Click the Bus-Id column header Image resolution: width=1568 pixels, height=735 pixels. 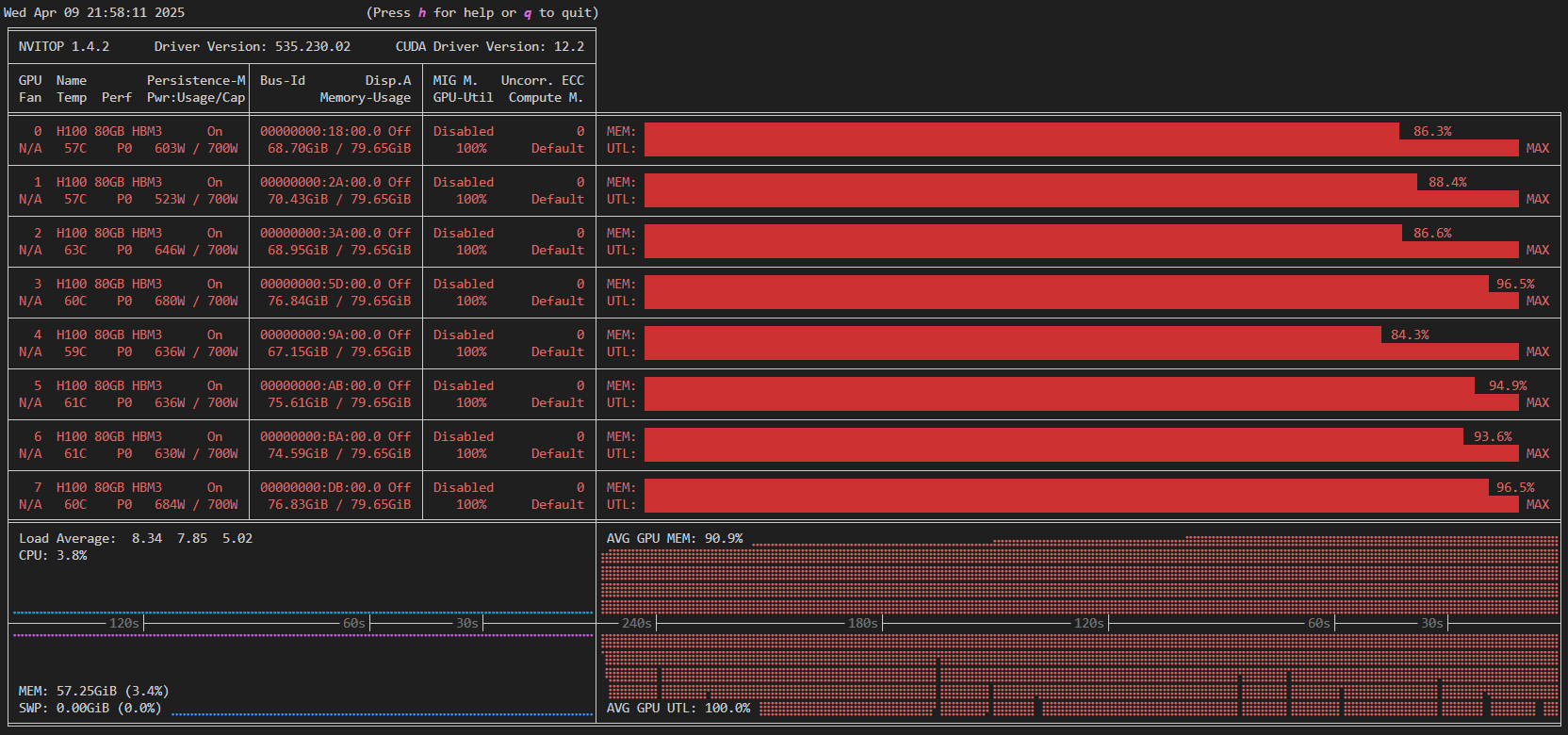pyautogui.click(x=283, y=80)
